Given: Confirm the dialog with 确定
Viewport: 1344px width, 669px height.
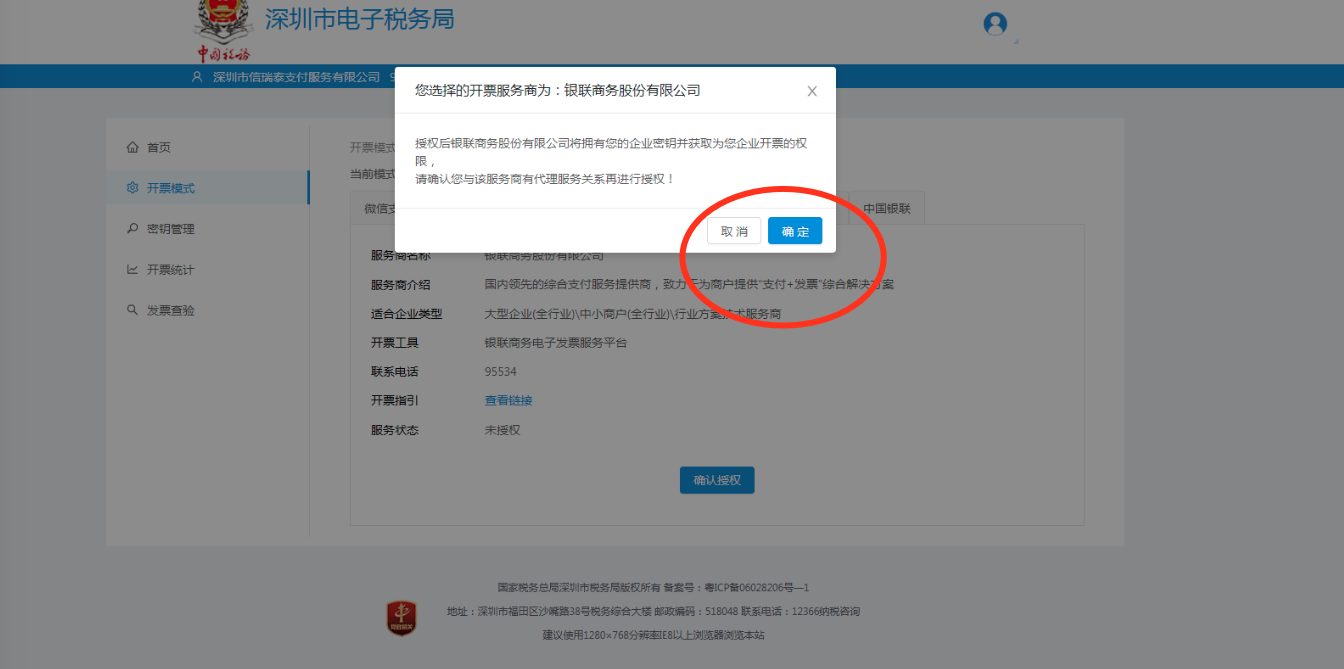Looking at the screenshot, I should coord(795,231).
